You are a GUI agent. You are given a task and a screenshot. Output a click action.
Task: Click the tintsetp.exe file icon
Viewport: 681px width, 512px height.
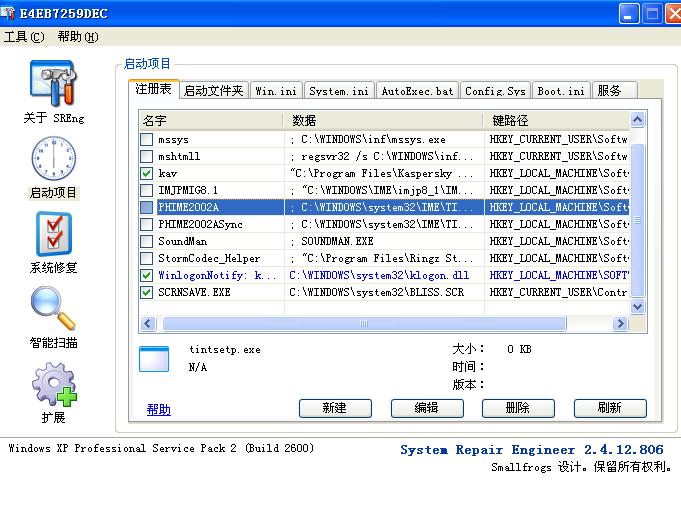point(154,359)
